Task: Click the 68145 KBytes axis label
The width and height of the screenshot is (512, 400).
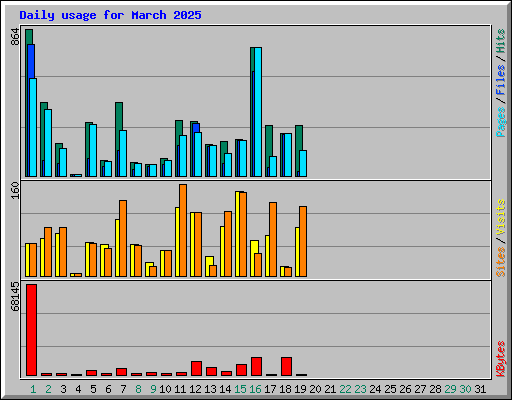Action: tap(15, 296)
